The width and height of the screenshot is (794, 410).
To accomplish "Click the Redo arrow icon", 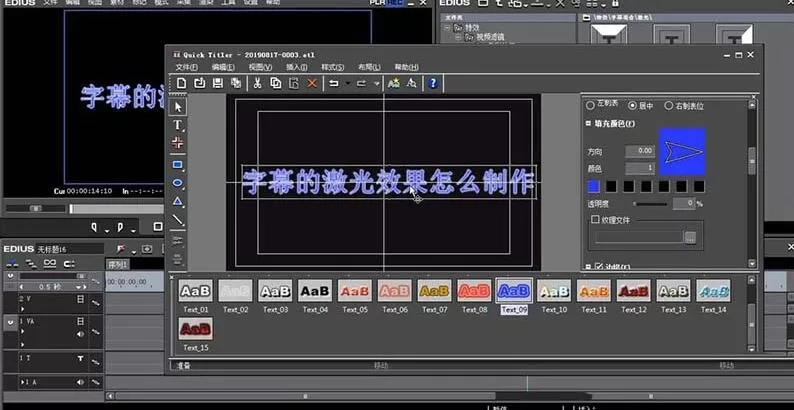I will (361, 84).
